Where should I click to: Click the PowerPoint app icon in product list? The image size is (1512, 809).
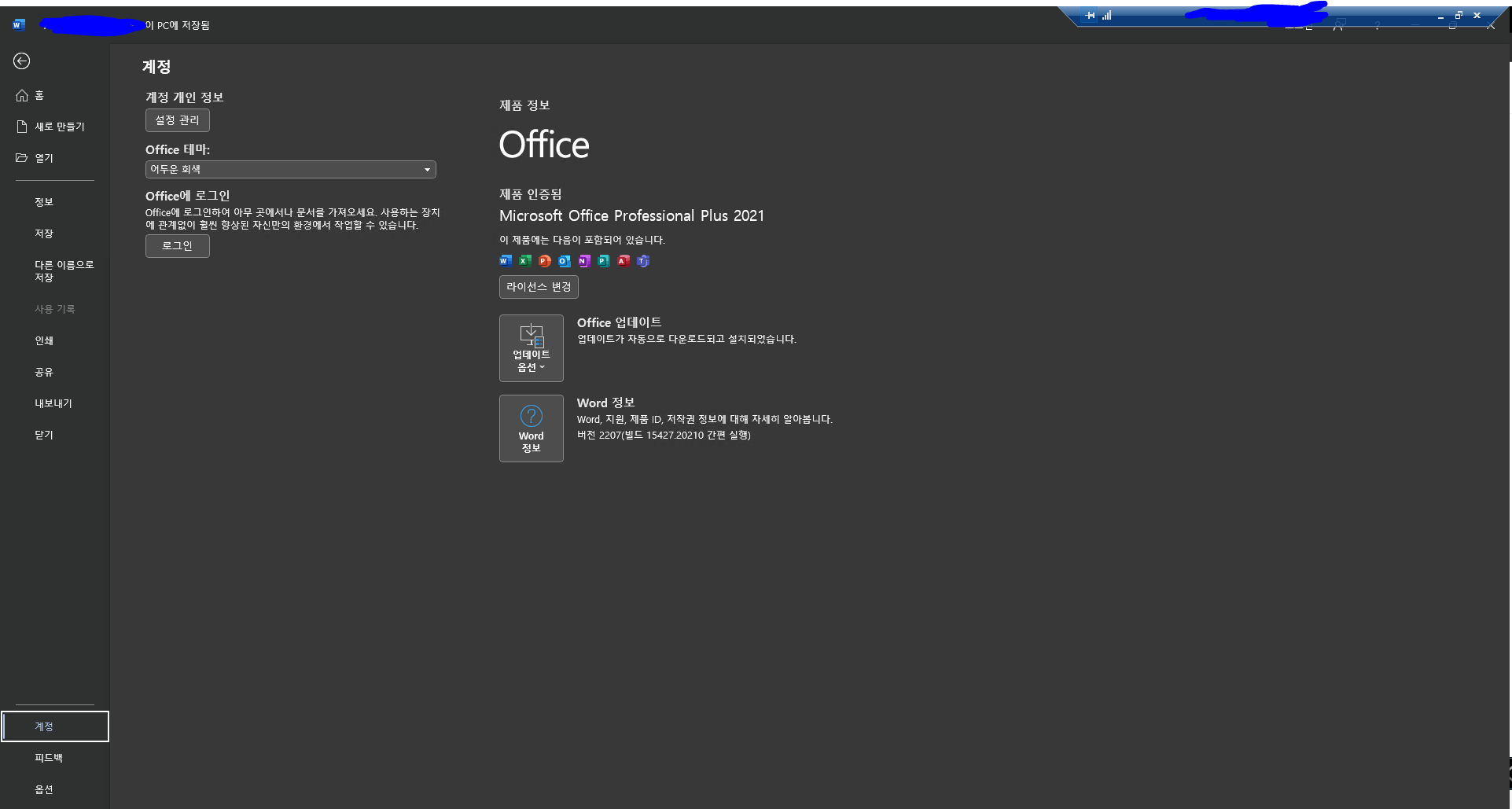point(545,261)
